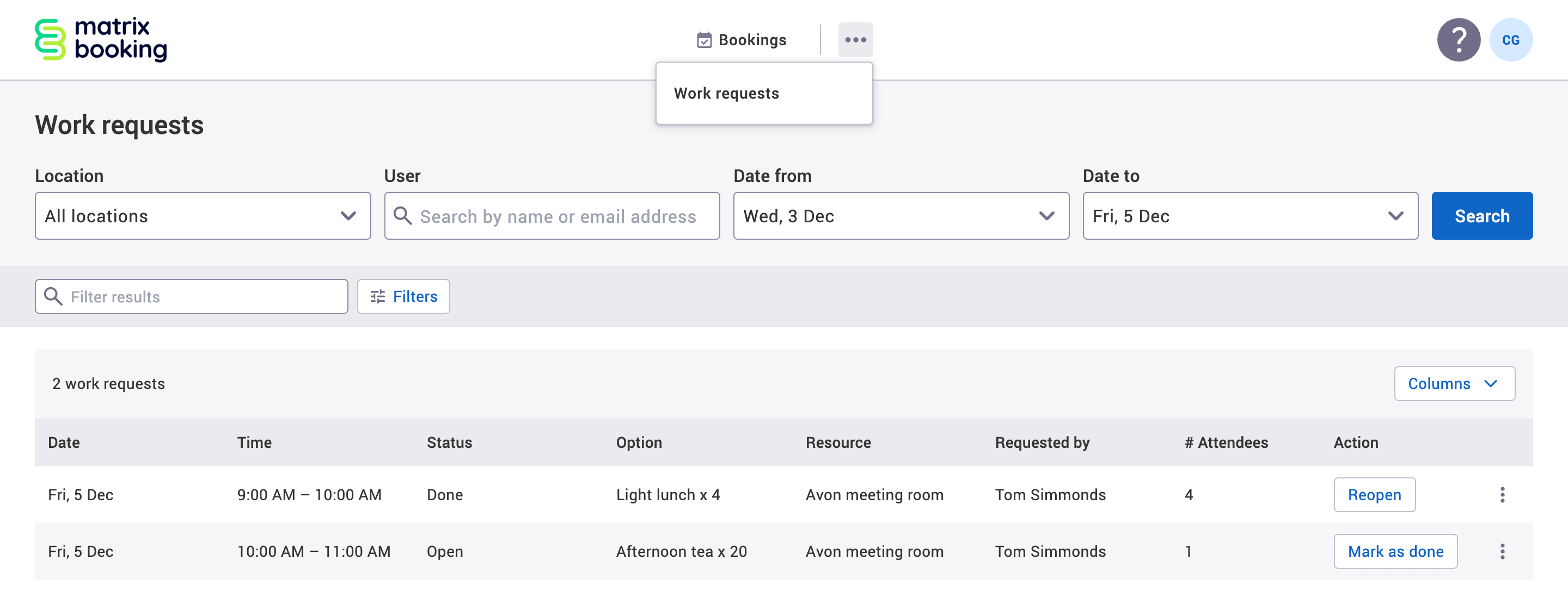Click the magnifier icon in Filter results

[53, 296]
